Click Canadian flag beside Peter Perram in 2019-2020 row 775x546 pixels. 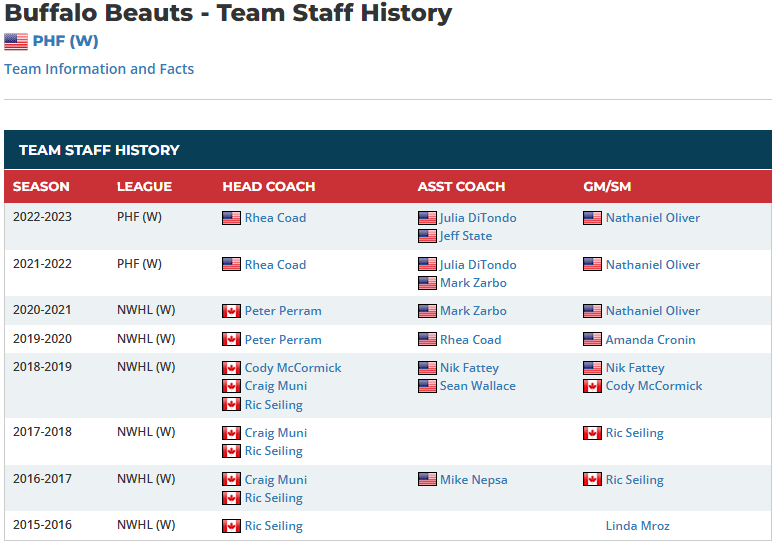coord(231,339)
